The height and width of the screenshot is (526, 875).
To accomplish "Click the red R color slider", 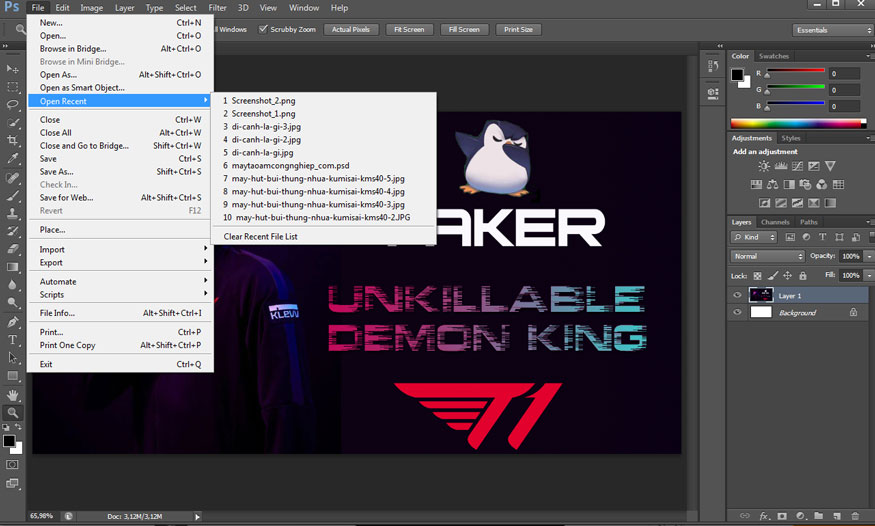I will 795,71.
